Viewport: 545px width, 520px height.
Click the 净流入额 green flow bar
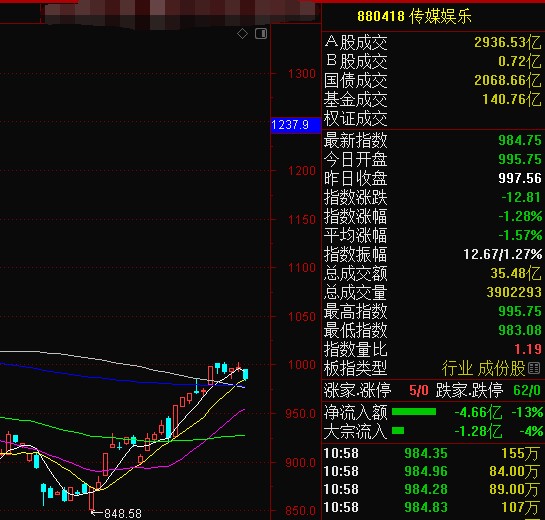click(414, 412)
